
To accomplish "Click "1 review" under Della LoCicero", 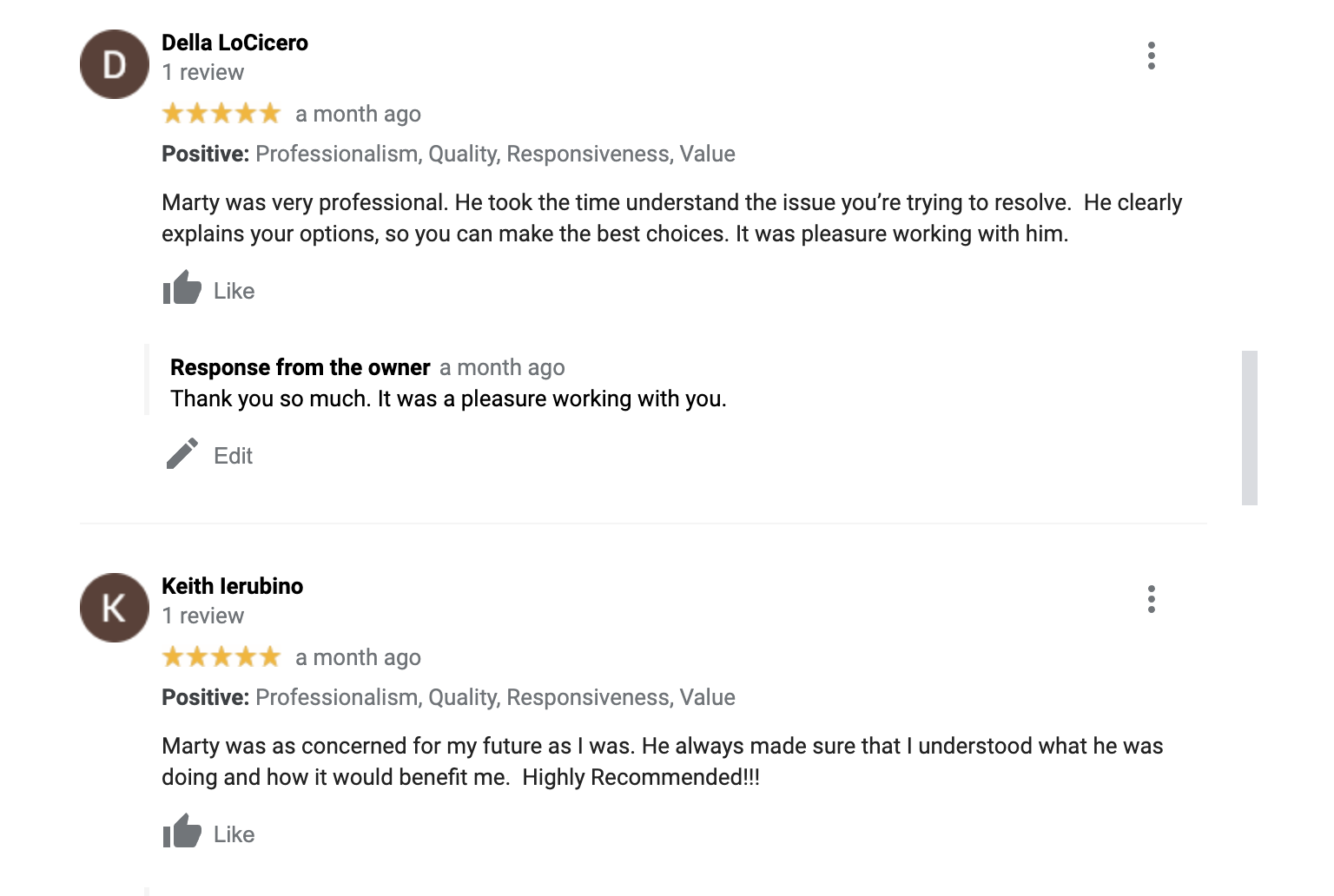I will coord(202,72).
